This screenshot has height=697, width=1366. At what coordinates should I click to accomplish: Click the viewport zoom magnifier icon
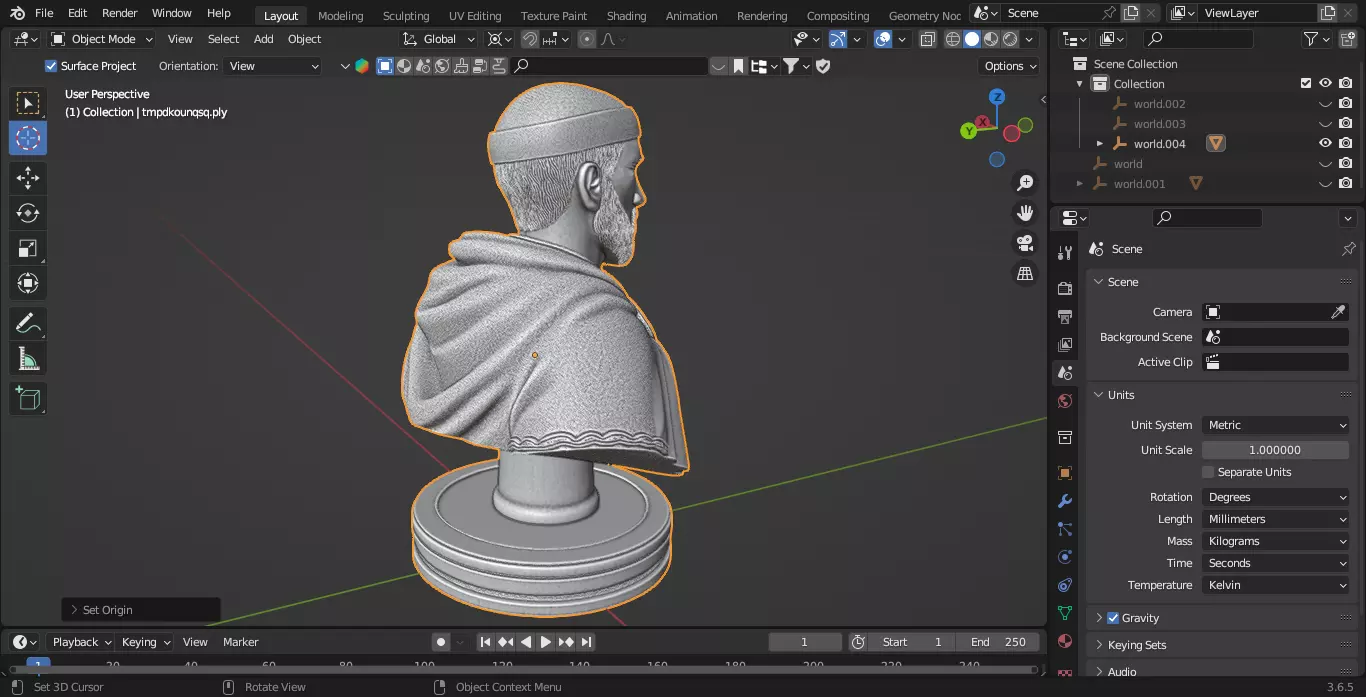point(1025,183)
